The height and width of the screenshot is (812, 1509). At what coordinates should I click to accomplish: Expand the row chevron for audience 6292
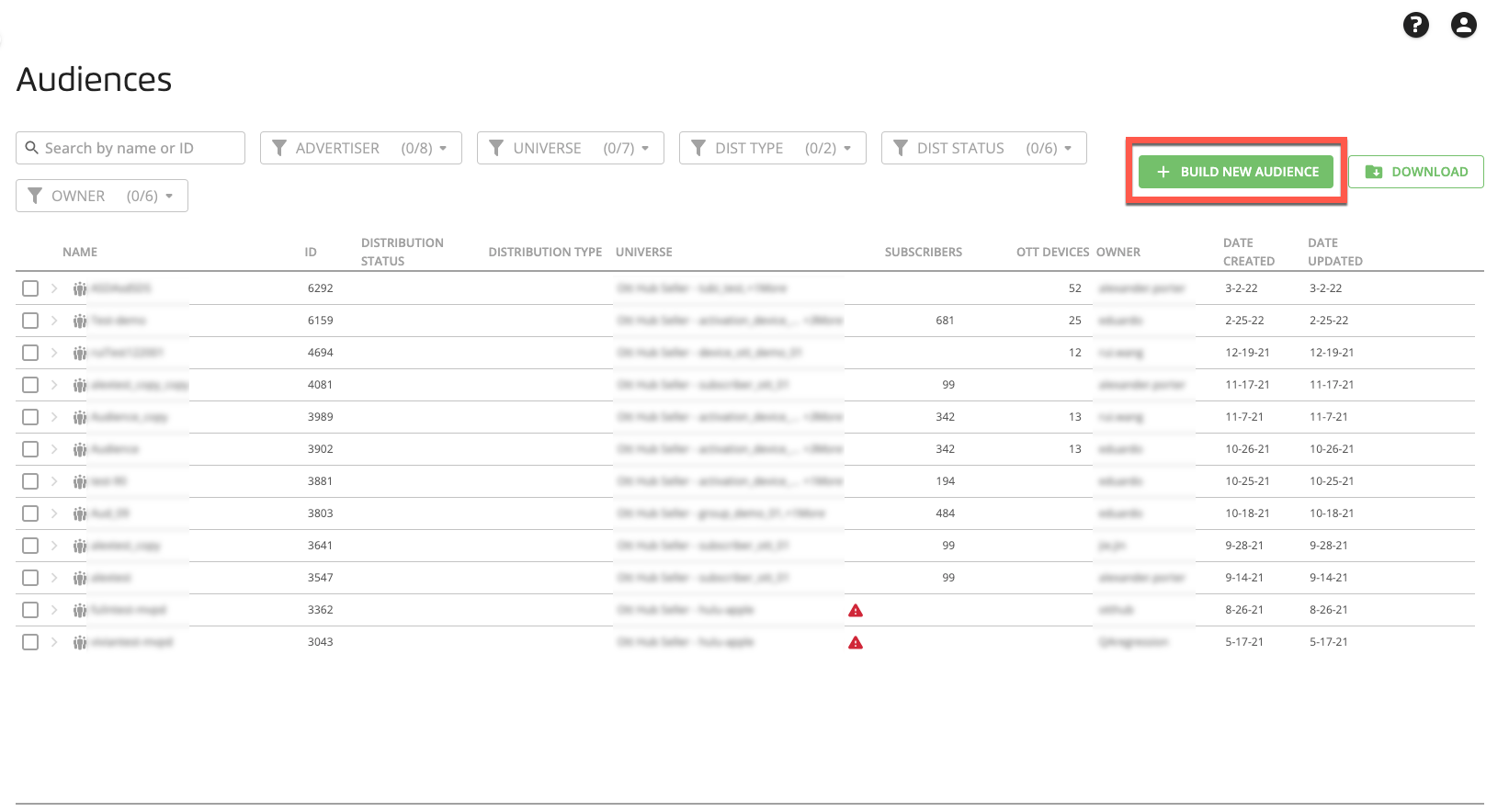click(54, 288)
